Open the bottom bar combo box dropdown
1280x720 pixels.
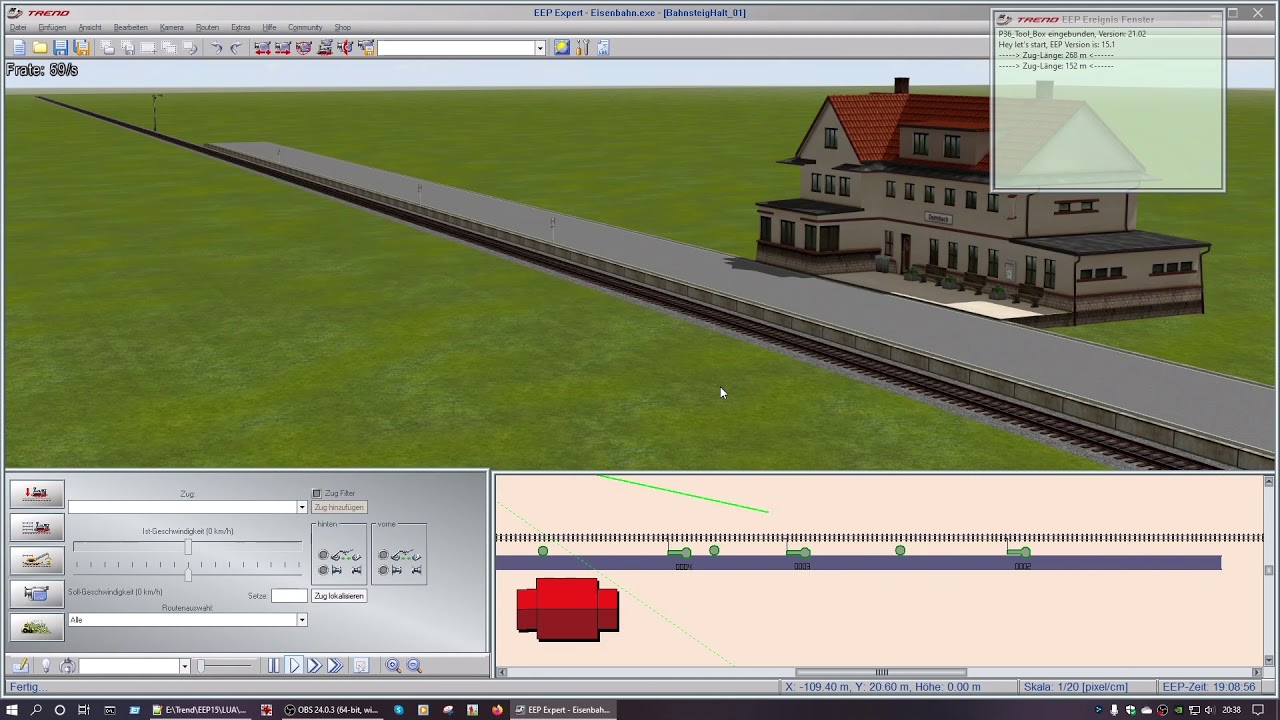click(x=184, y=666)
